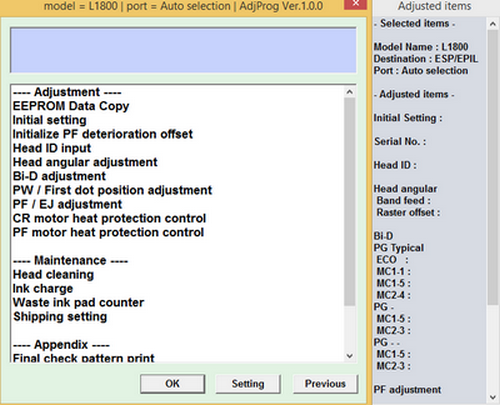The image size is (500, 405).
Task: Click the adjustment list scroll-down arrow
Action: coord(350,356)
